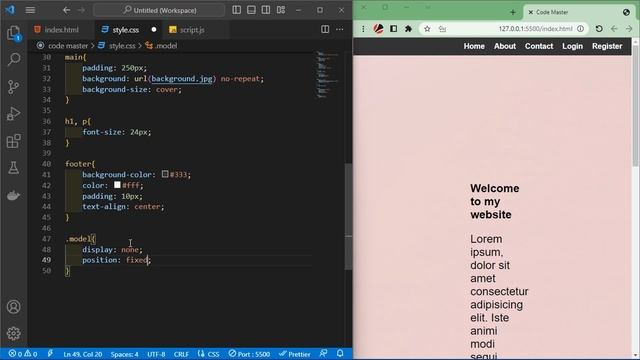Open the Docker view in activity bar
This screenshot has height=360, width=640.
coord(13,196)
